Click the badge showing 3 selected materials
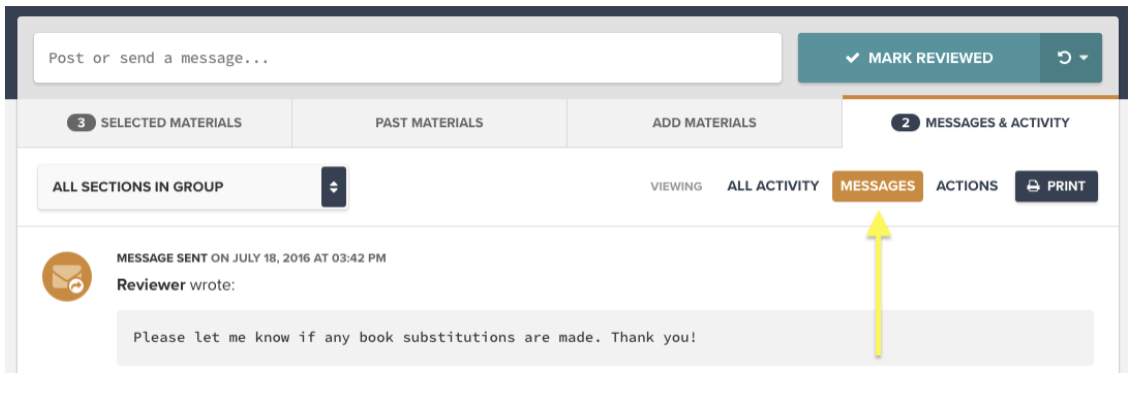Screen dimensions: 1138x396 click(81, 123)
